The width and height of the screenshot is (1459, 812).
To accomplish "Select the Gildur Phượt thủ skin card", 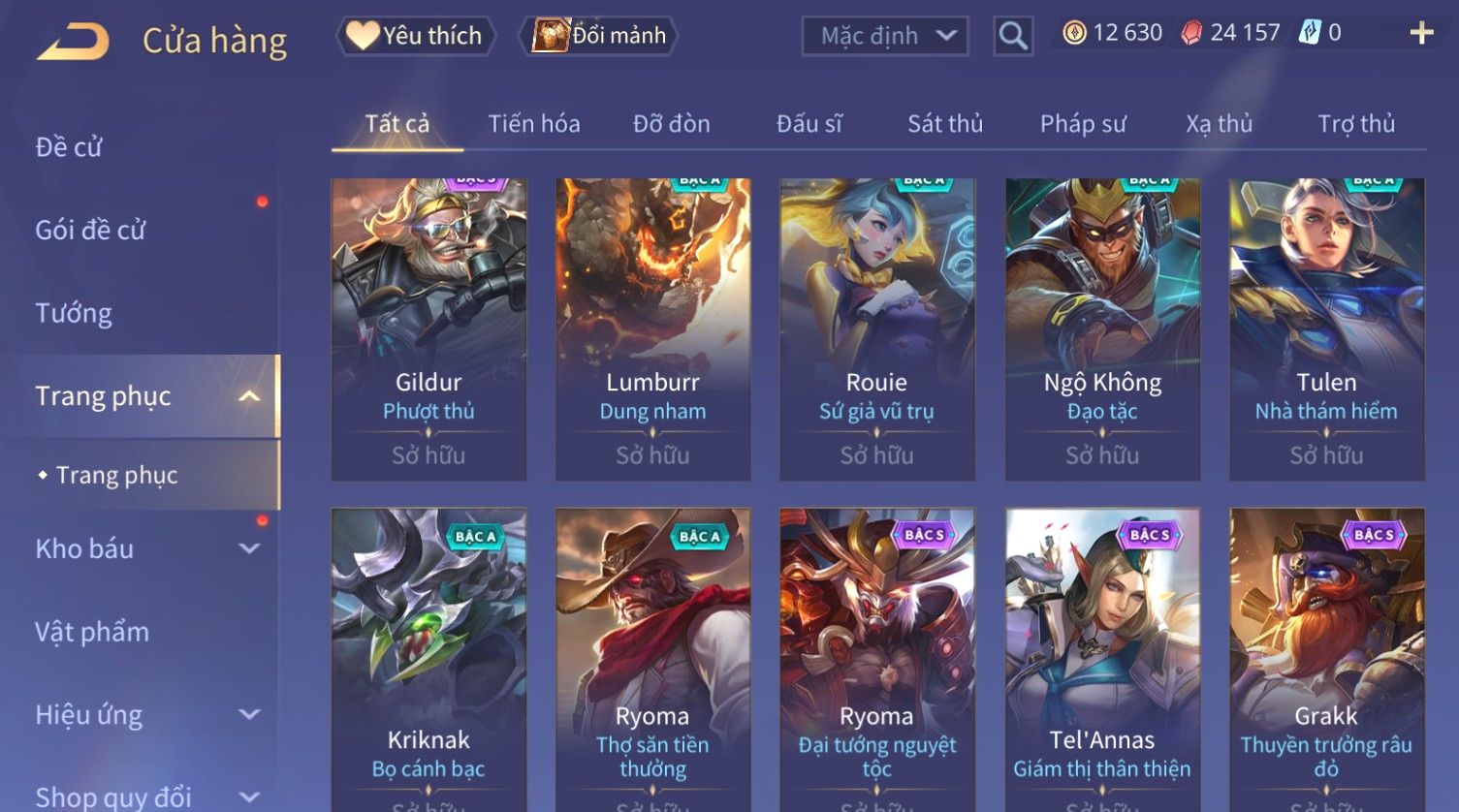I will [x=428, y=329].
